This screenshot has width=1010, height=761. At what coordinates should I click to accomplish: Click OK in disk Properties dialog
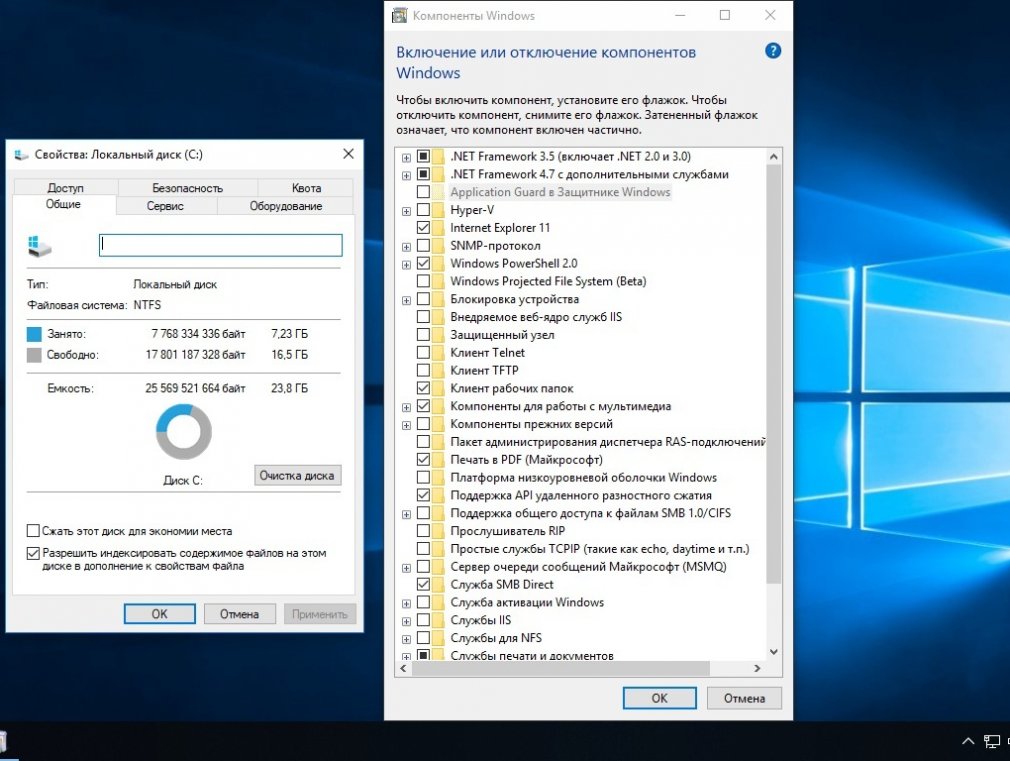point(159,614)
